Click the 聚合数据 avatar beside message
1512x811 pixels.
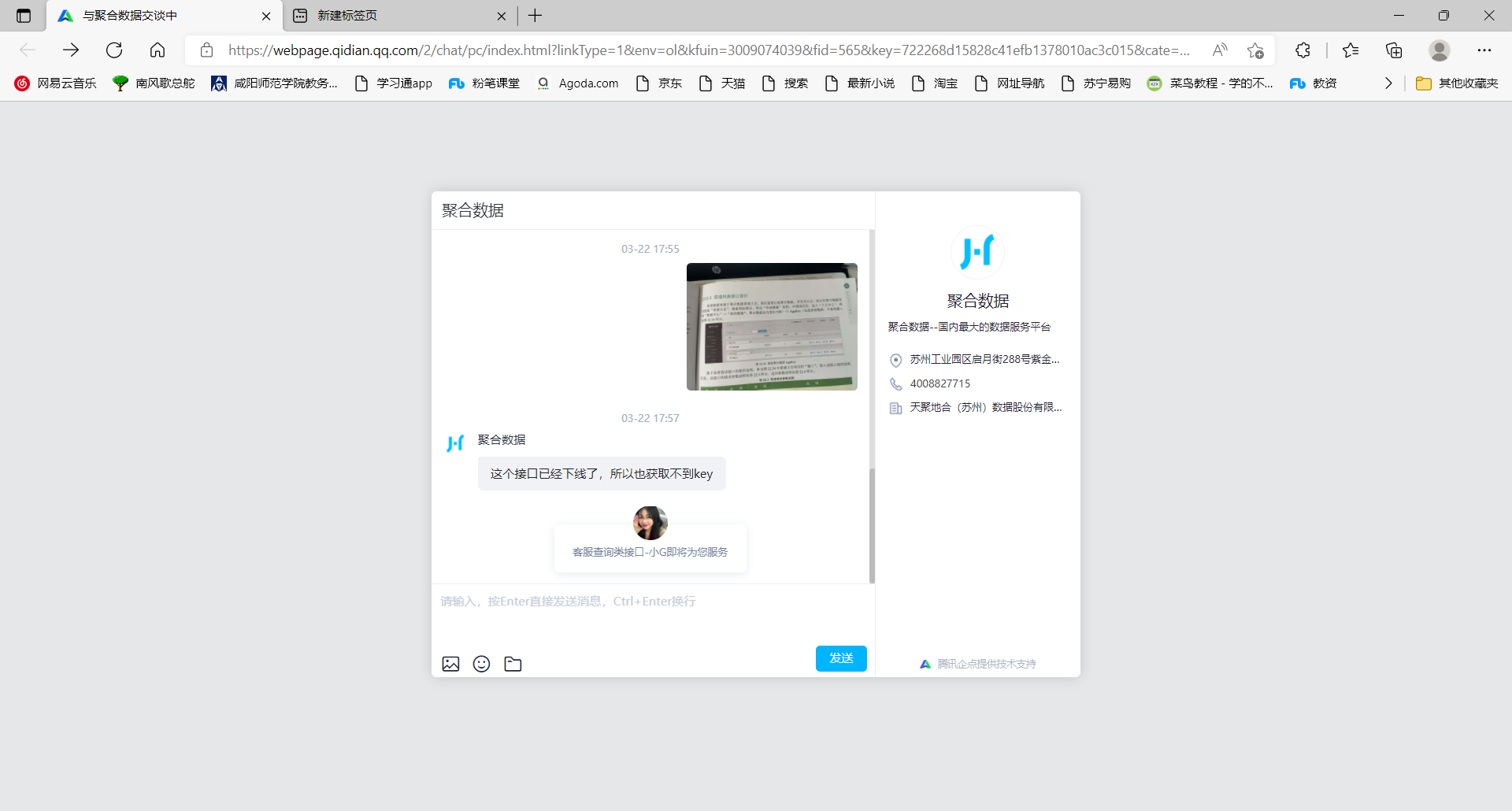tap(455, 443)
